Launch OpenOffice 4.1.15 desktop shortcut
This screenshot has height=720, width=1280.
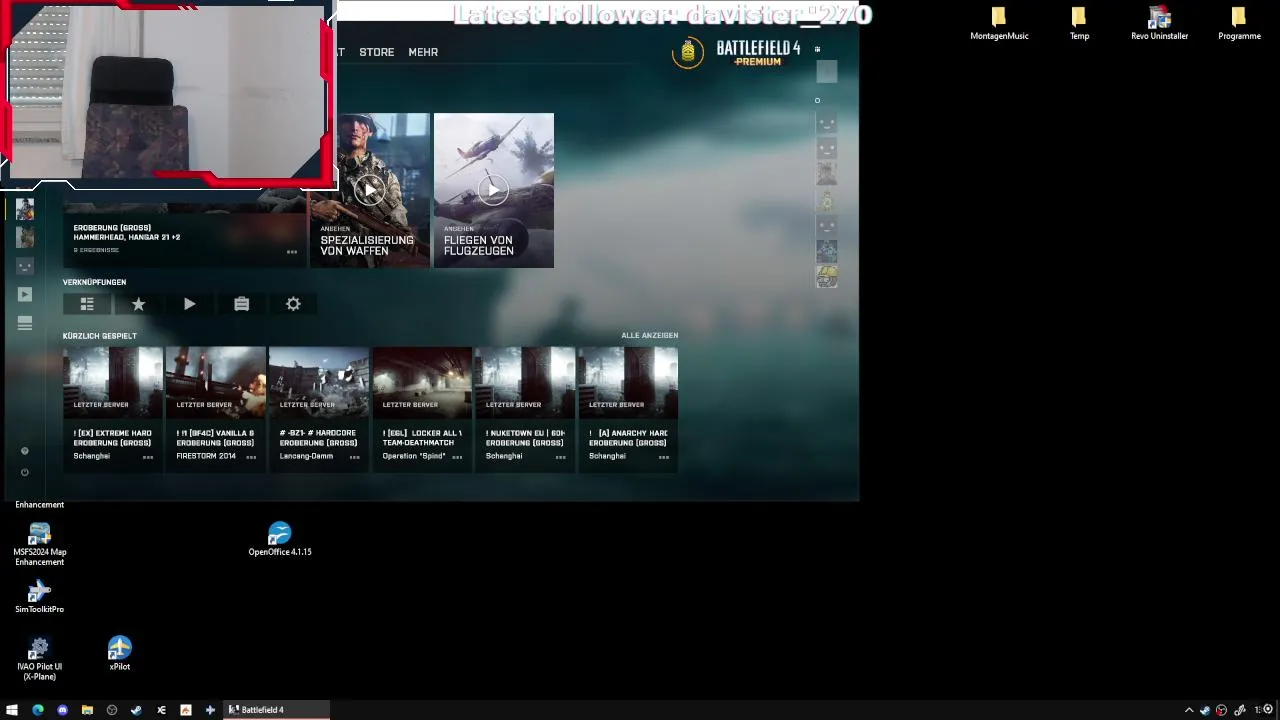pyautogui.click(x=280, y=539)
